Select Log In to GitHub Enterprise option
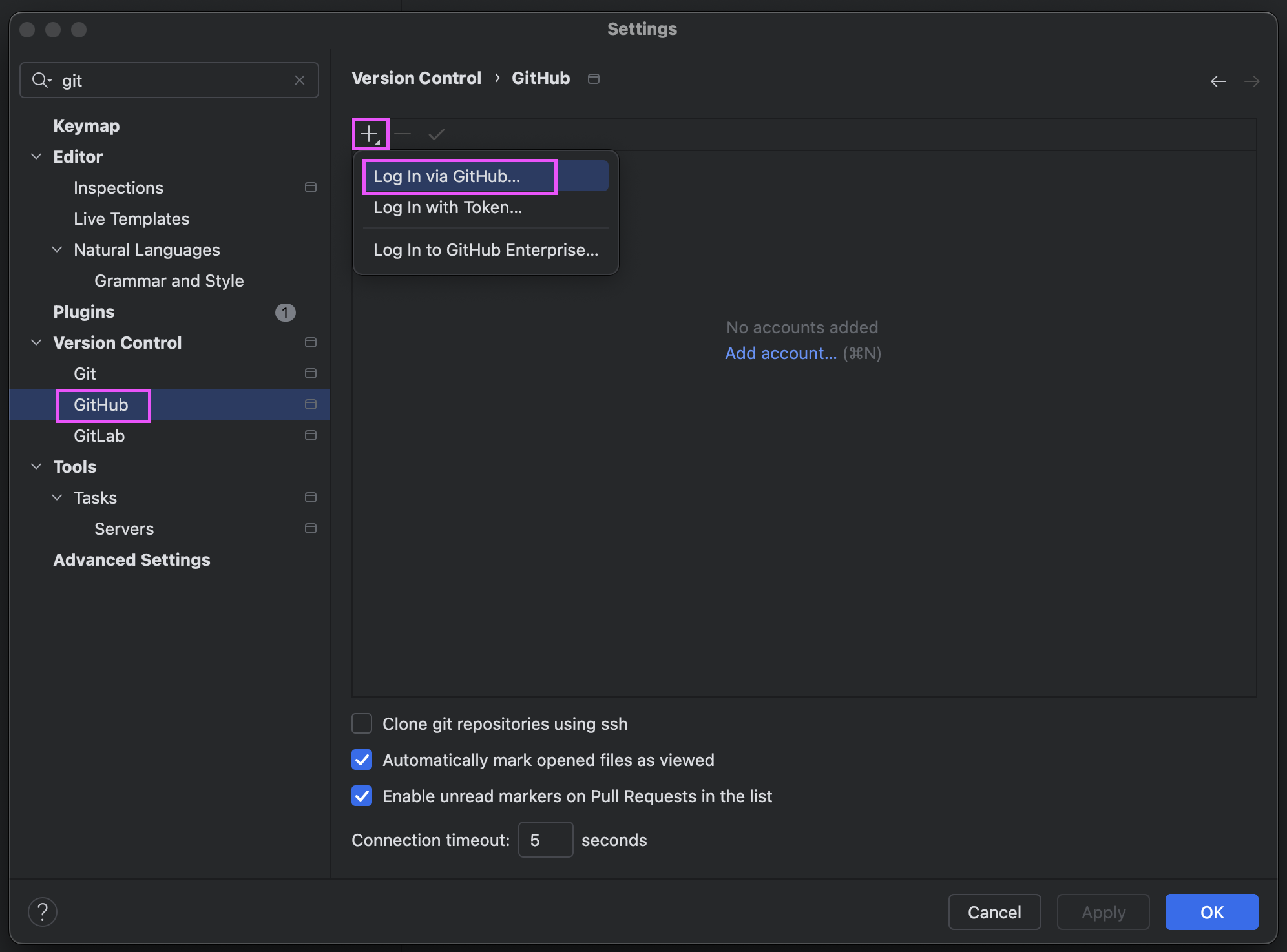This screenshot has height=952, width=1287. [x=486, y=250]
